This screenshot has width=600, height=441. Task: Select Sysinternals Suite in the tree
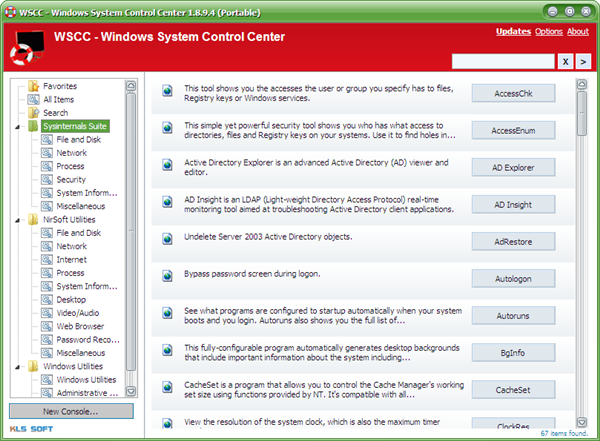click(75, 126)
